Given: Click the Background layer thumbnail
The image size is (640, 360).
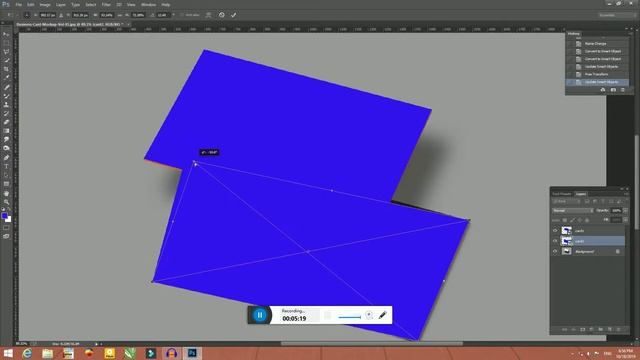Looking at the screenshot, I should pyautogui.click(x=567, y=251).
